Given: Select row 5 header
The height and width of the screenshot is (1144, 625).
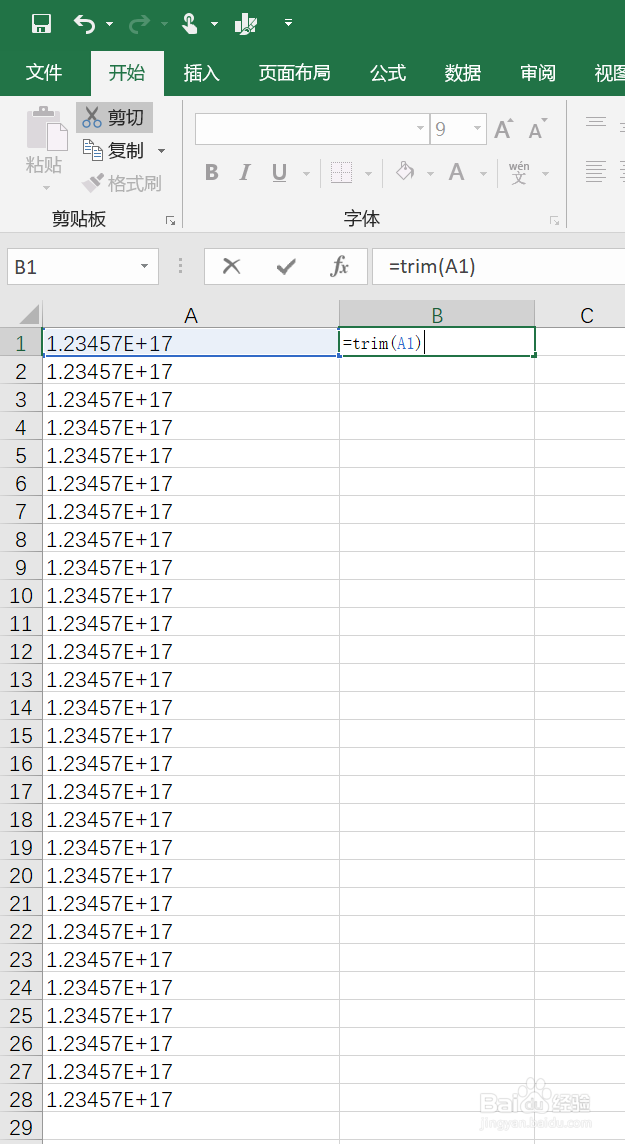Looking at the screenshot, I should coord(21,455).
